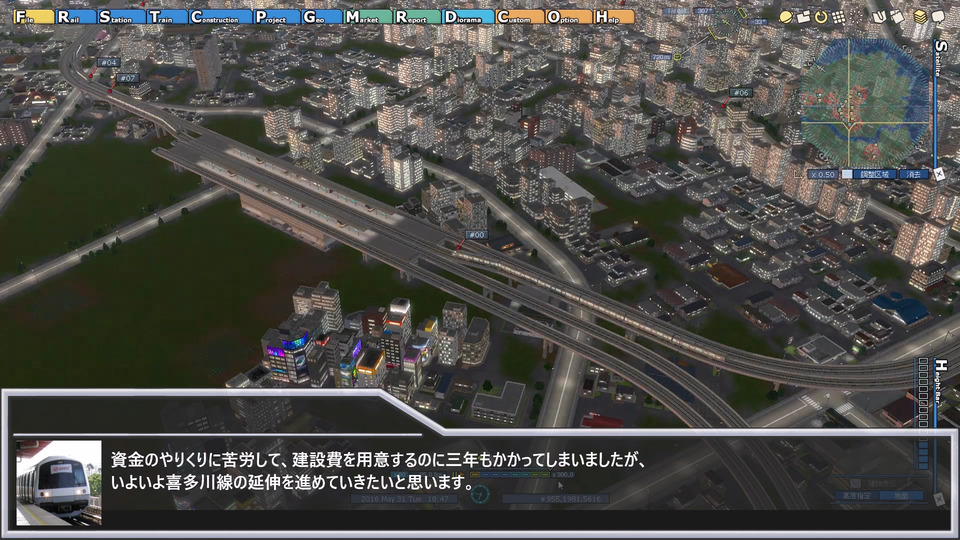Select train marker #00 near station
The image size is (960, 540).
point(476,234)
